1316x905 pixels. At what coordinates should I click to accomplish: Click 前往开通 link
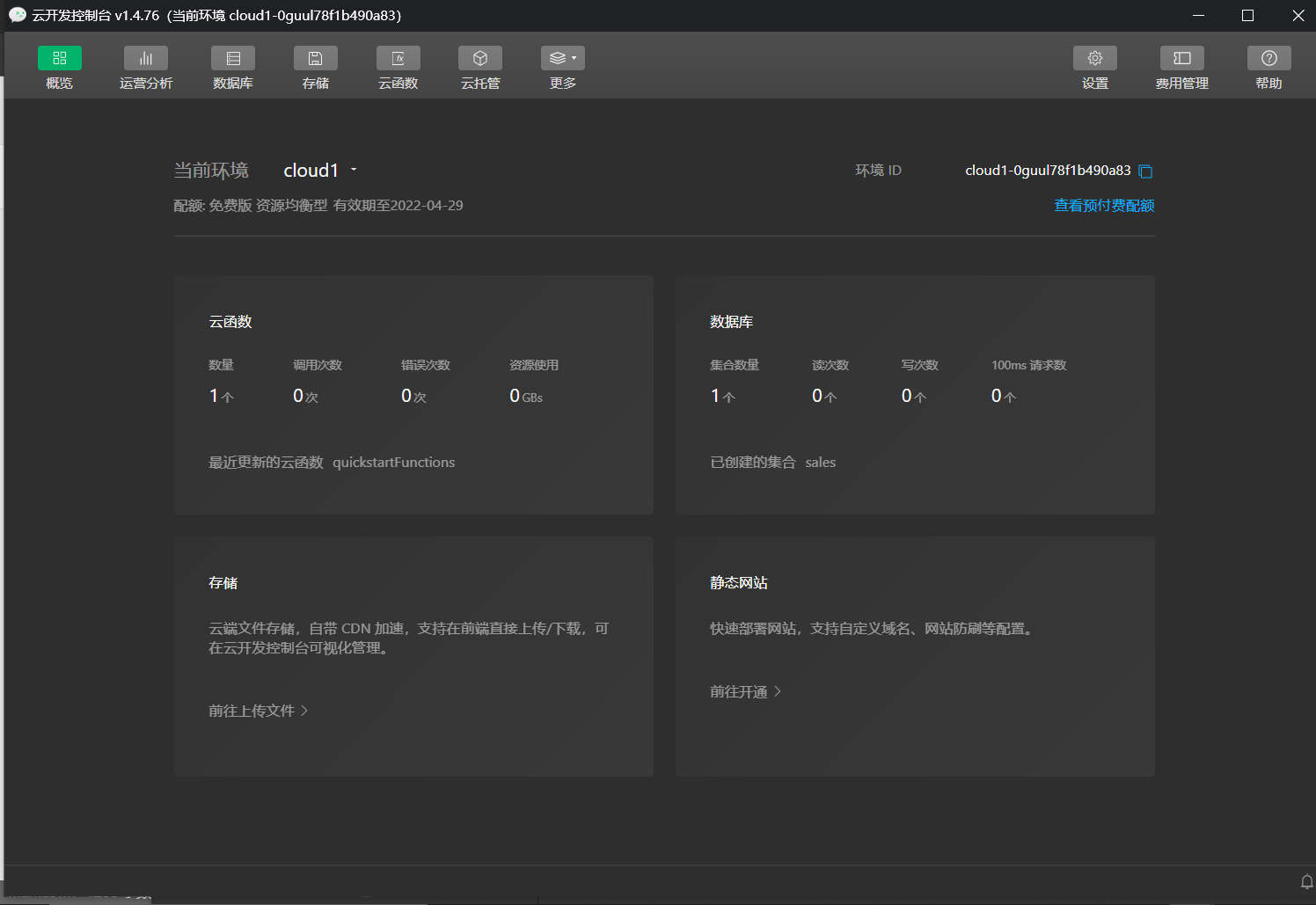pyautogui.click(x=745, y=692)
